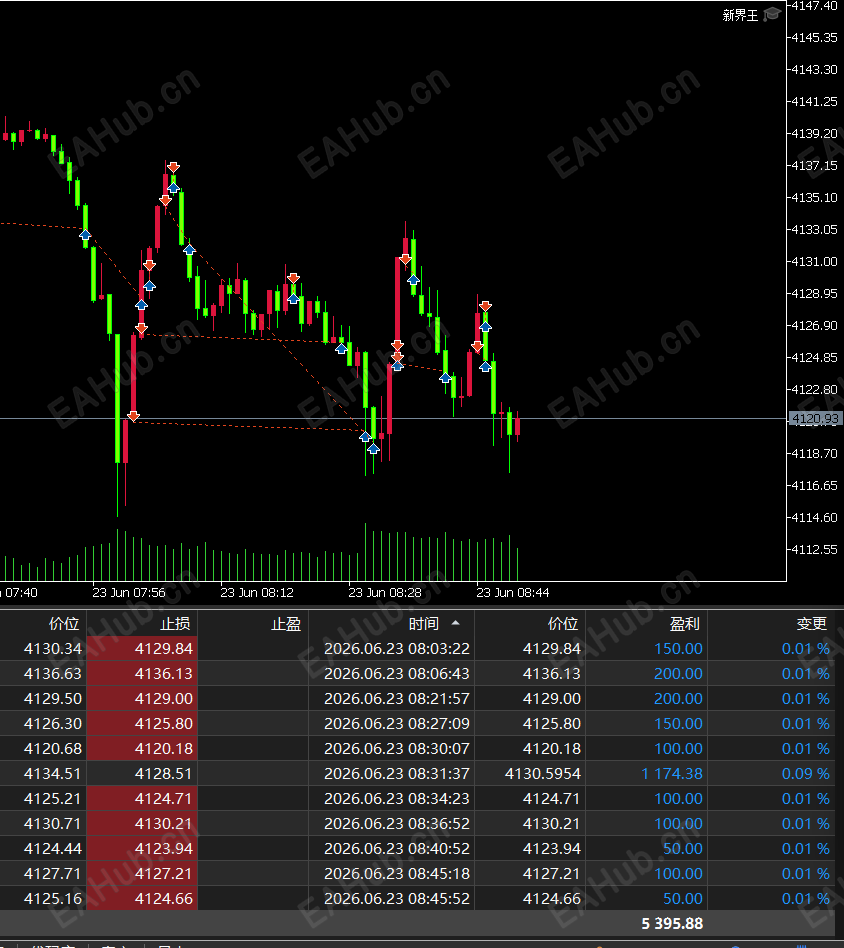
Task: Click the red stop-loss cell 4136.13
Action: pos(142,674)
